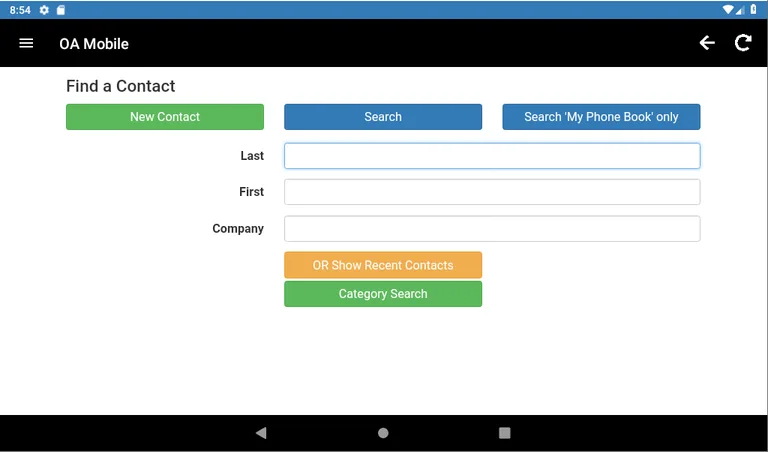Click the First field label
The image size is (768, 452).
[x=252, y=192]
